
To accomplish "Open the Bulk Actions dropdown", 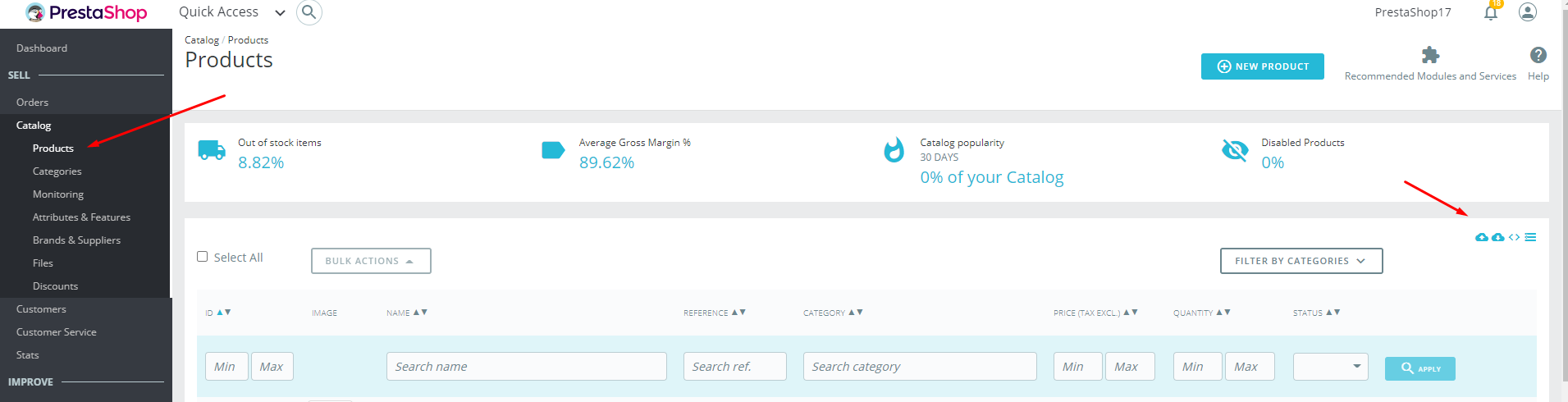I will (371, 261).
